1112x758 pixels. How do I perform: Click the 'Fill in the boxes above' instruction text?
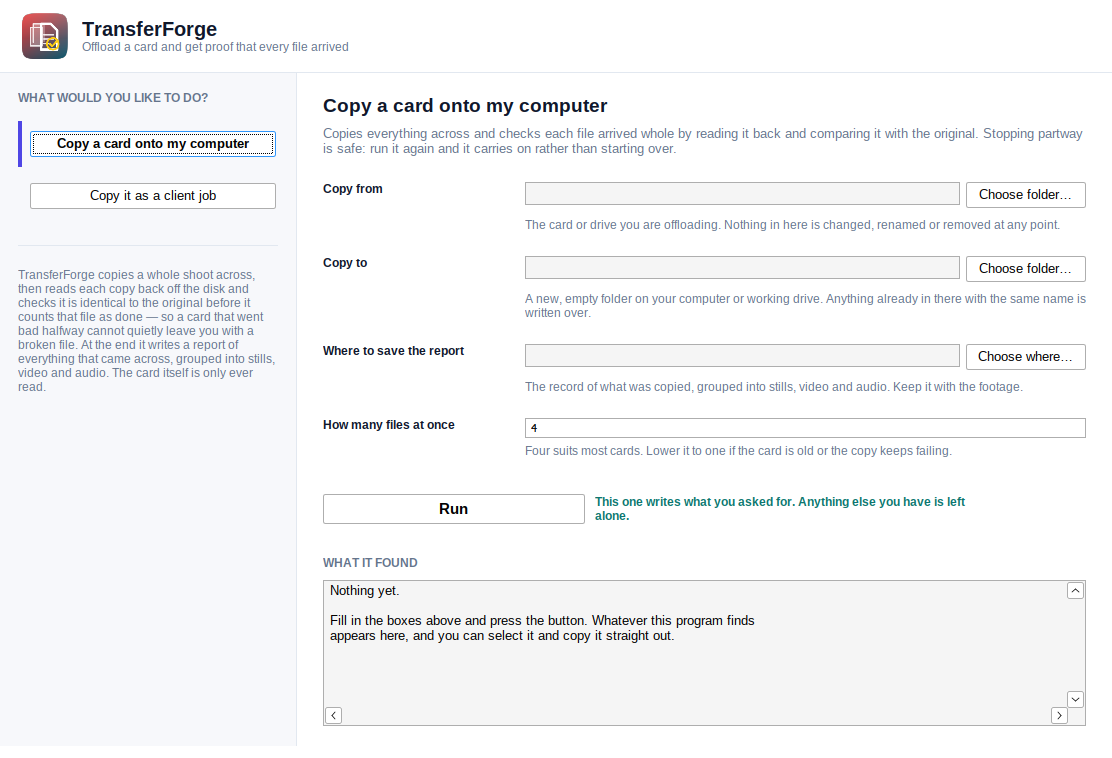pos(542,628)
